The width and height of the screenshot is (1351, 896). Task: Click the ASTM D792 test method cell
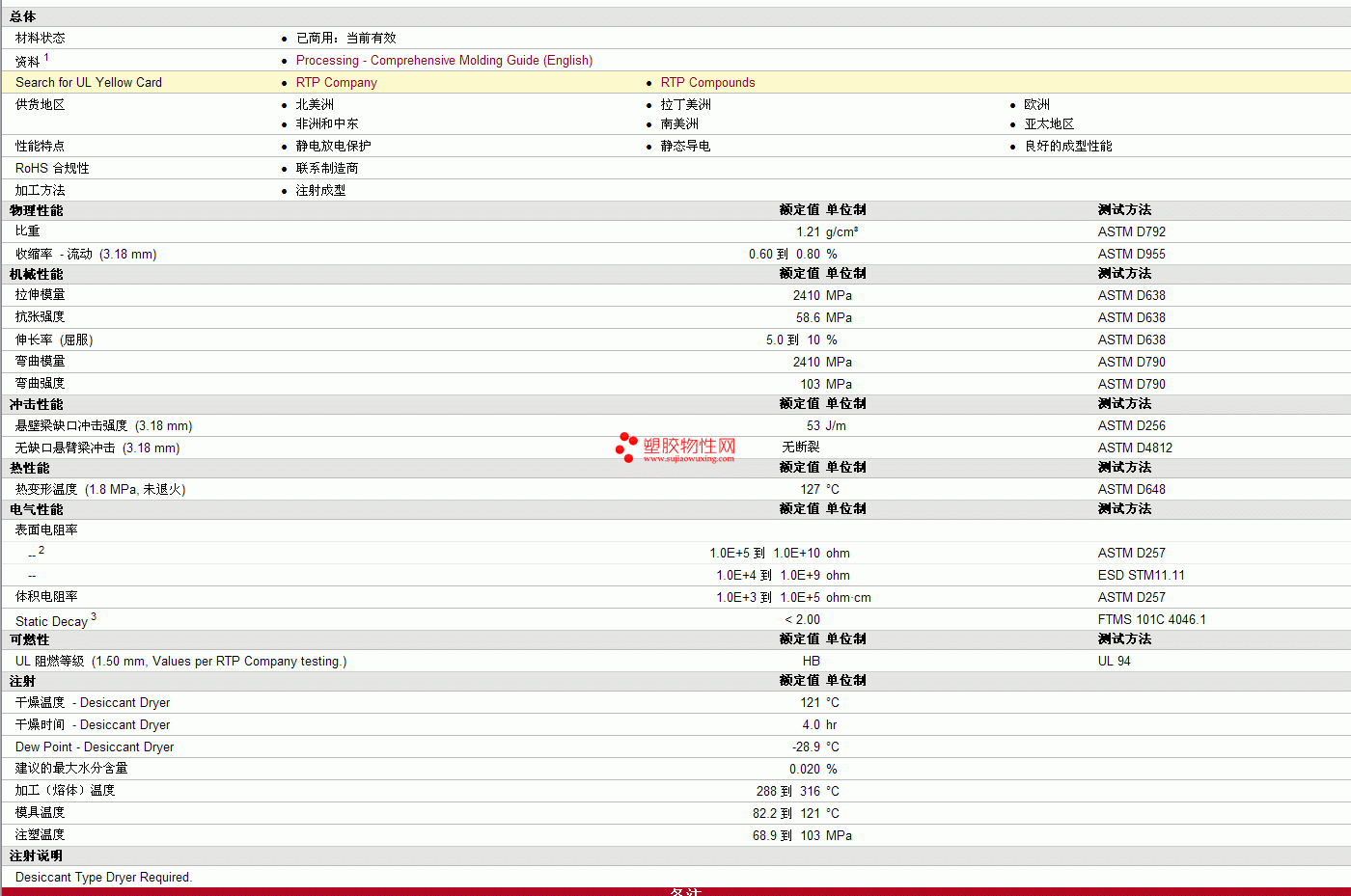pos(1132,231)
